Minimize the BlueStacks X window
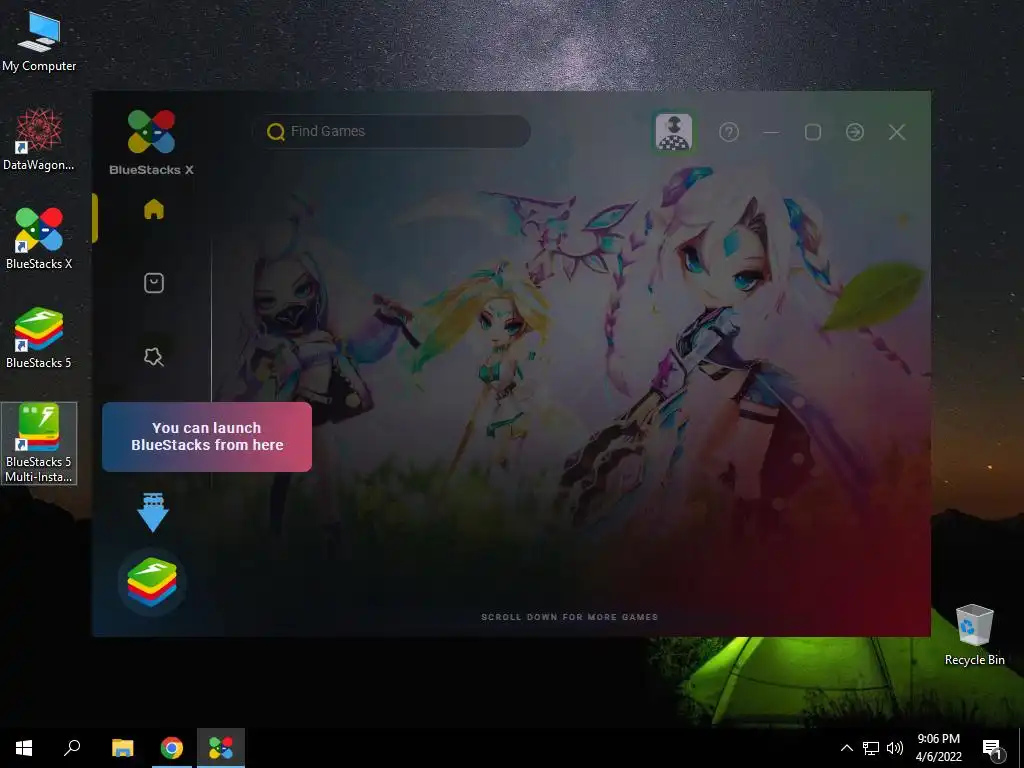Viewport: 1024px width, 768px height. click(771, 133)
